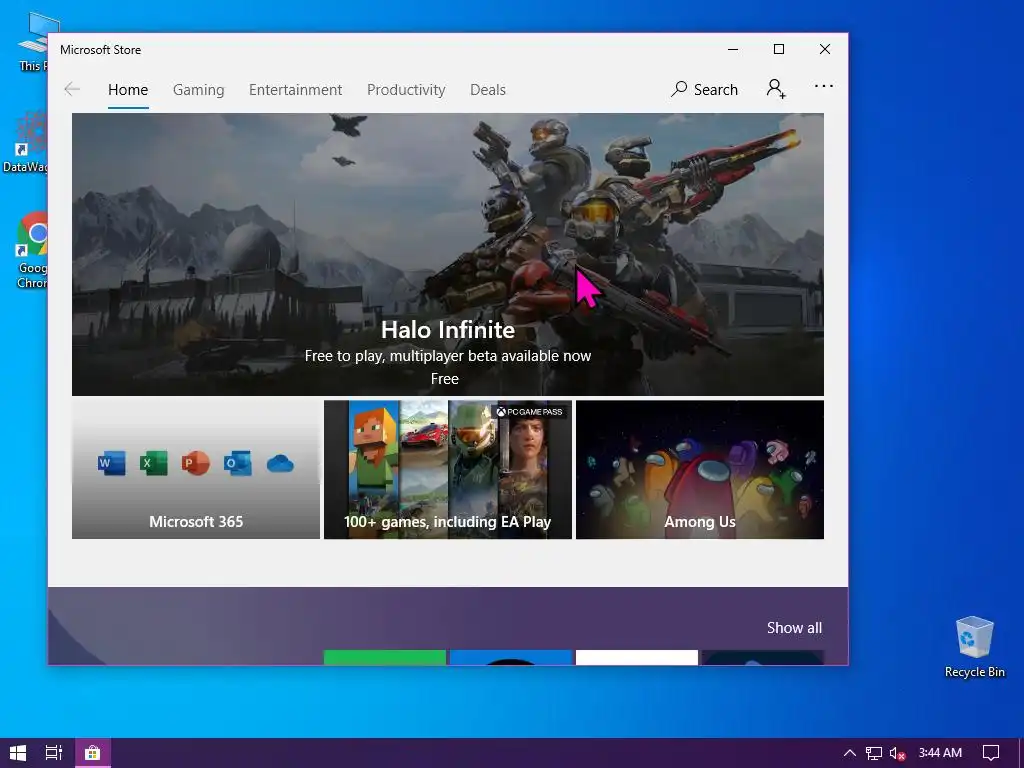The width and height of the screenshot is (1024, 768).
Task: Click the Search button
Action: tap(705, 89)
